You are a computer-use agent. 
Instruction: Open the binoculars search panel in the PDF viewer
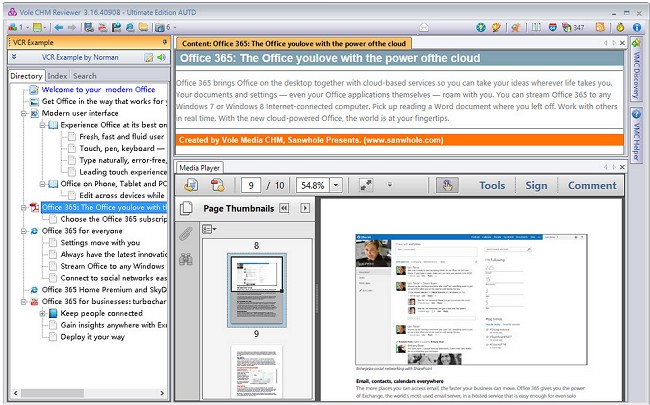click(185, 259)
